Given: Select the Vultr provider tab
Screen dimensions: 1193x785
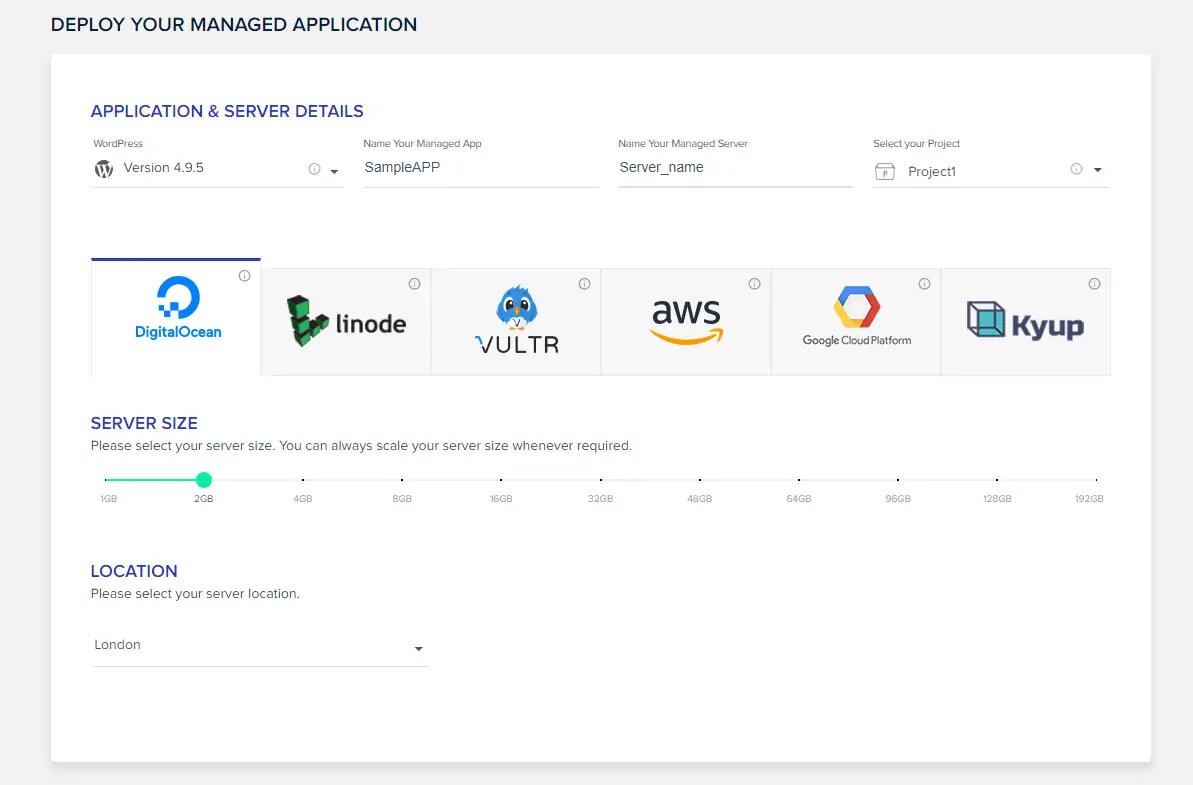Looking at the screenshot, I should pos(516,322).
